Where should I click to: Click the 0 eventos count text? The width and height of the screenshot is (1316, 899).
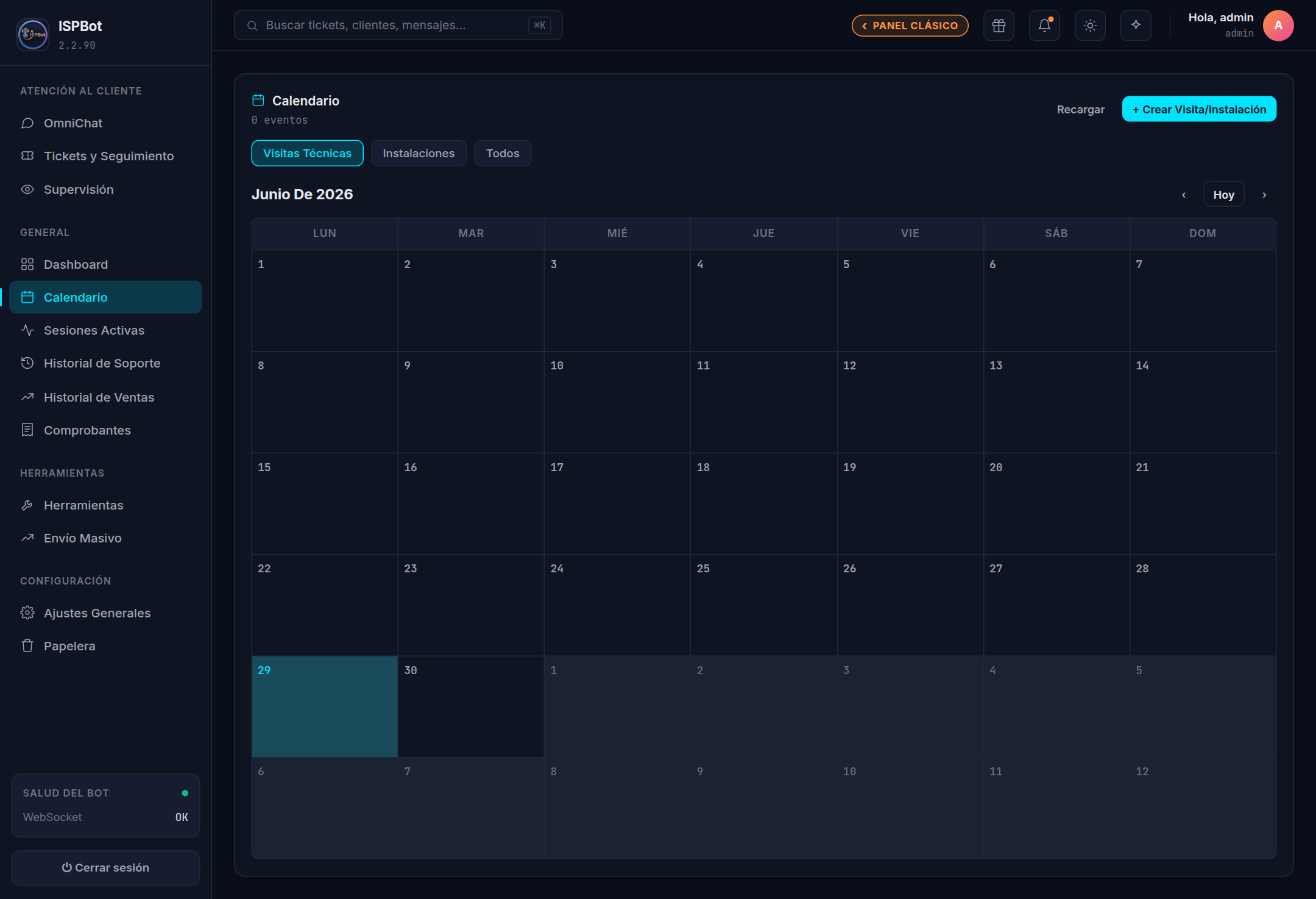pos(280,120)
